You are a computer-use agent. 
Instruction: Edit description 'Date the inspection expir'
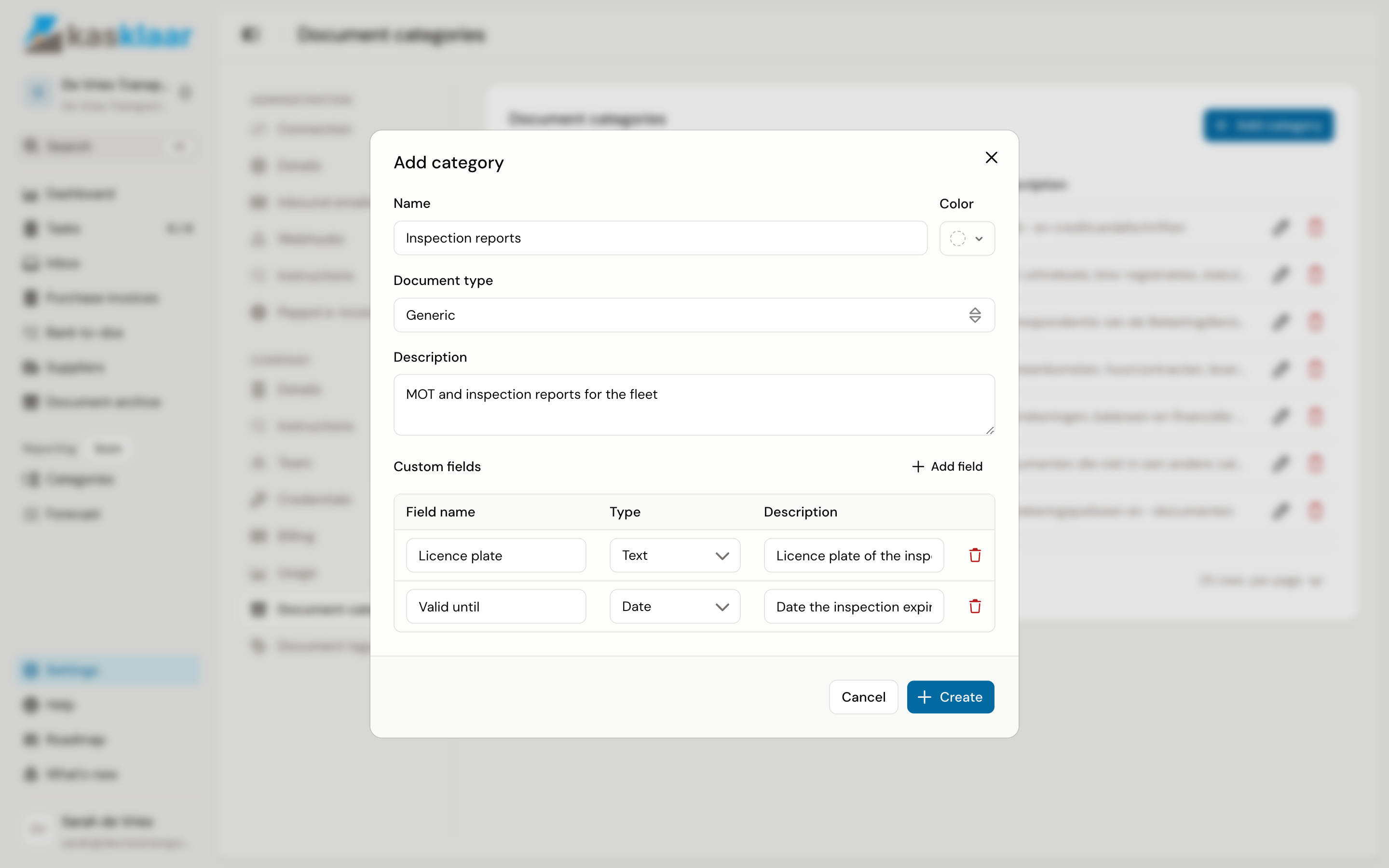pos(854,606)
